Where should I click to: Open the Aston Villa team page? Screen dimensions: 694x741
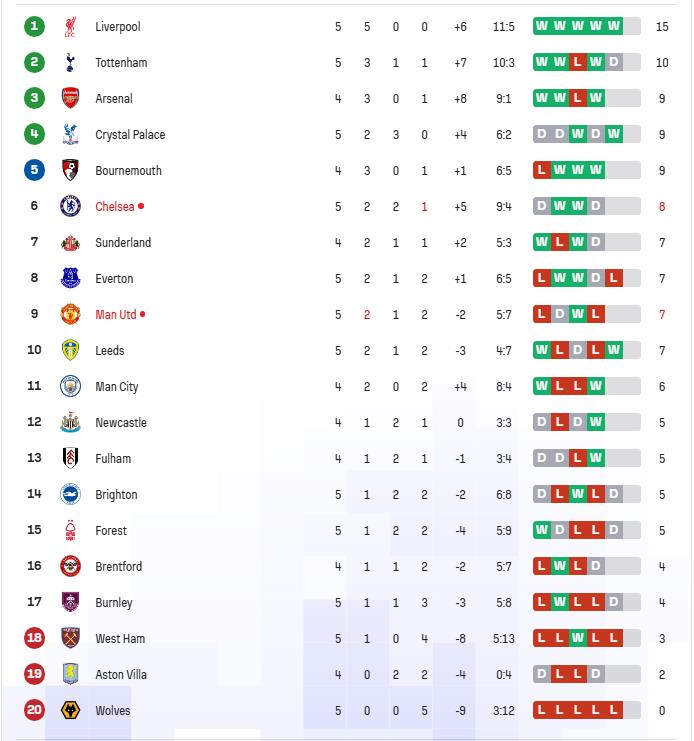[x=121, y=674]
